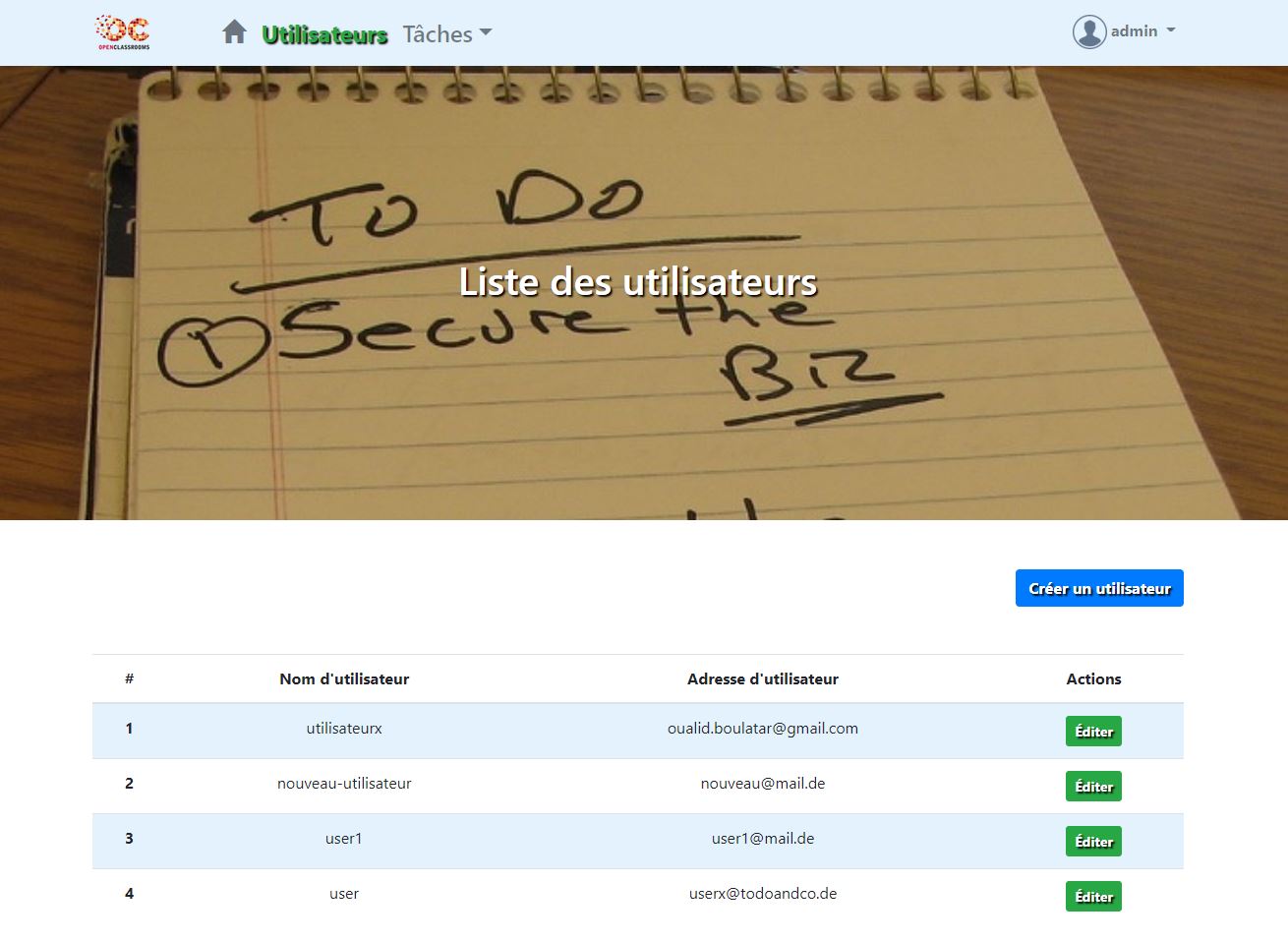Image resolution: width=1288 pixels, height=942 pixels.
Task: Click email nouveau@mail.de
Action: click(763, 784)
